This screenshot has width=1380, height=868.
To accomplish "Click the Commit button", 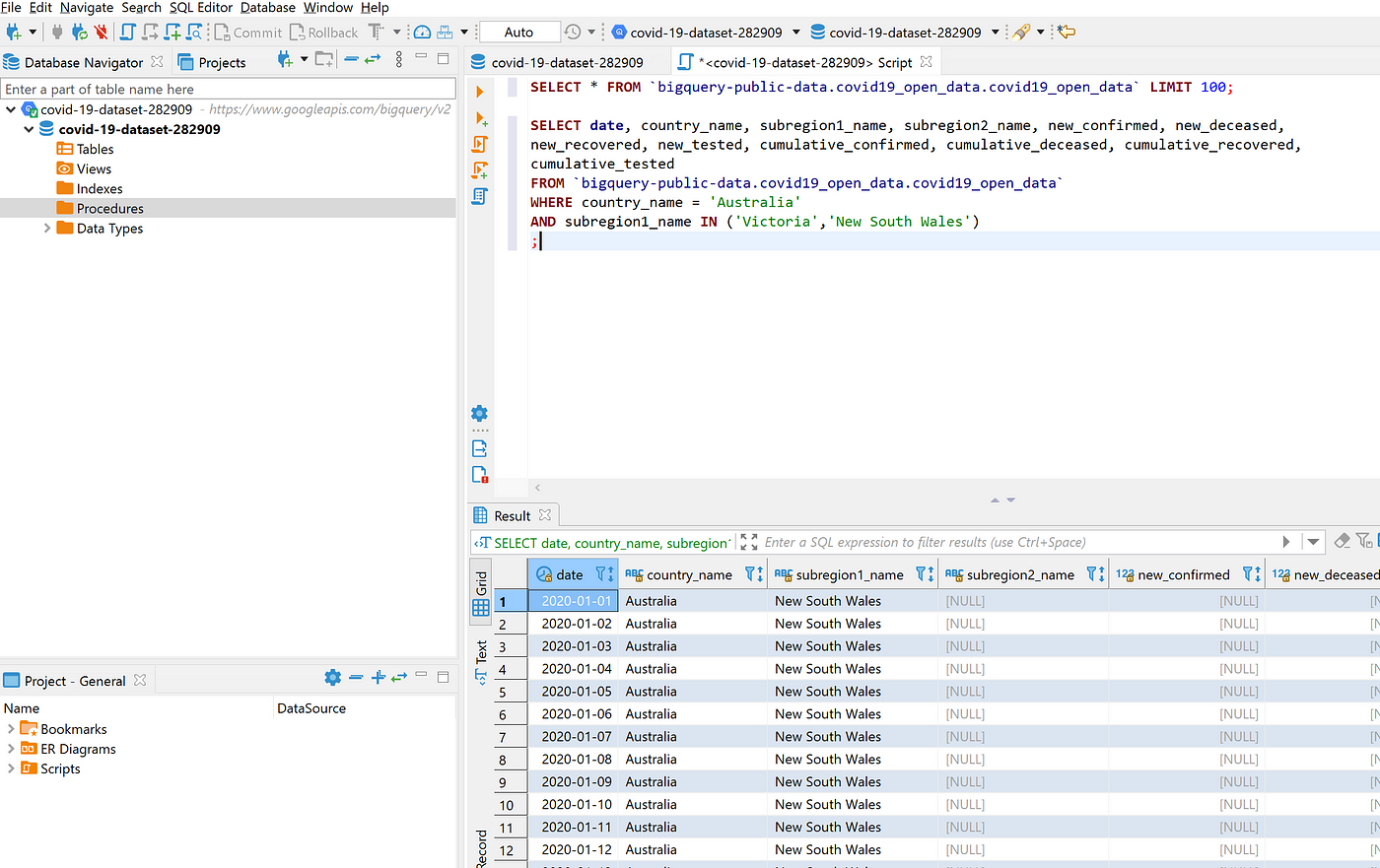I will coord(247,33).
